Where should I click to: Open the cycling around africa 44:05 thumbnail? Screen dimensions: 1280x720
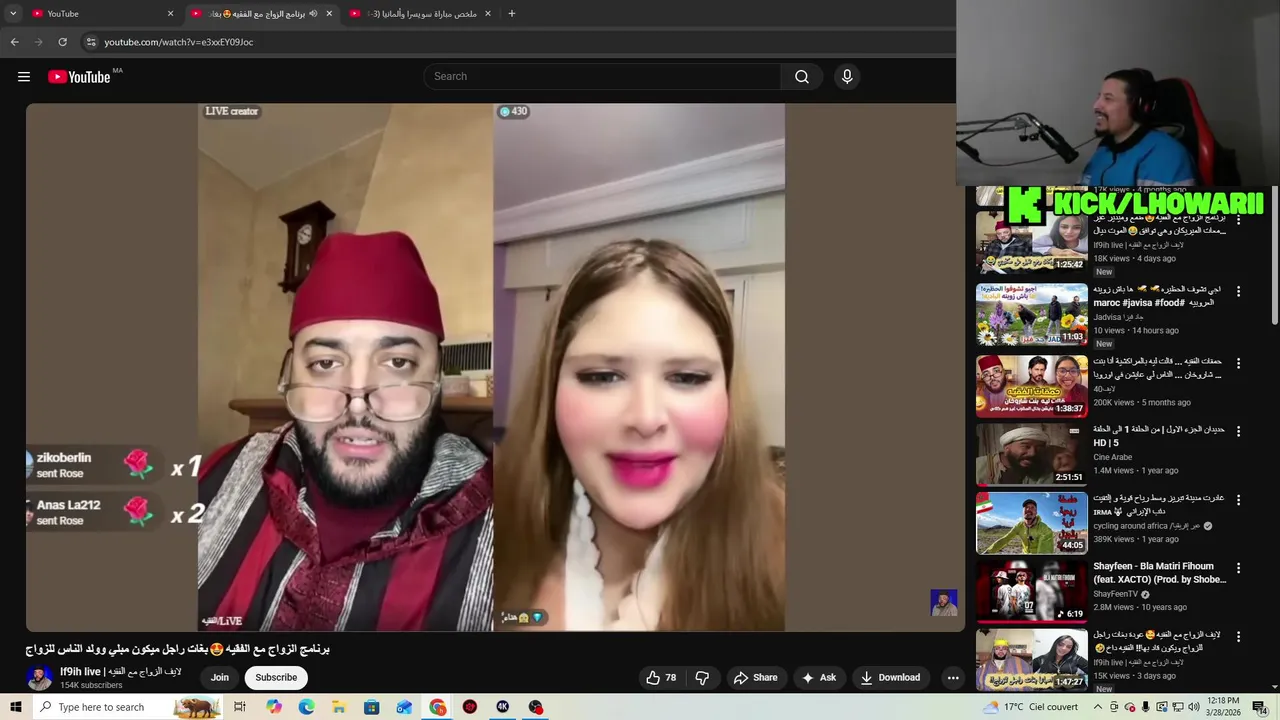[x=1032, y=522]
